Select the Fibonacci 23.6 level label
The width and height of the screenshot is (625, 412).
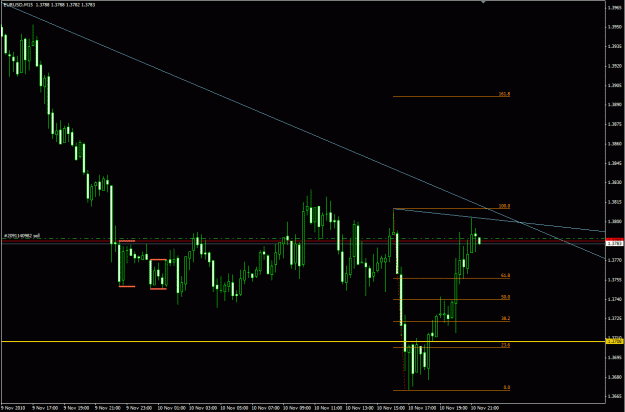pos(505,345)
